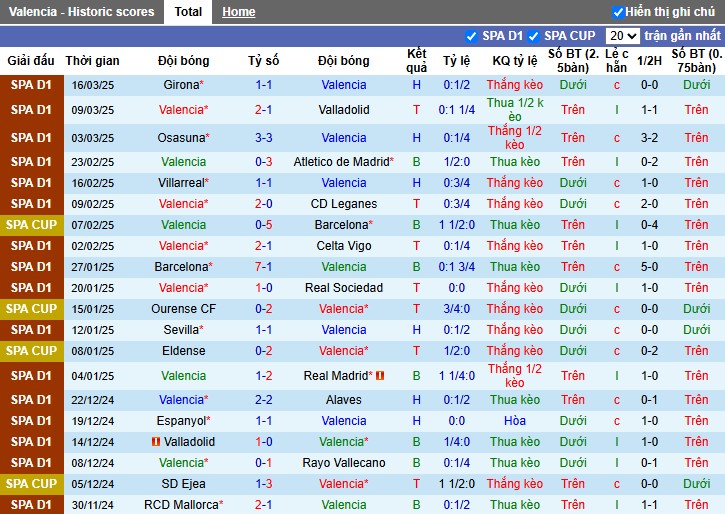The image size is (725, 514).
Task: Open SD Ejea team link
Action: 183,484
